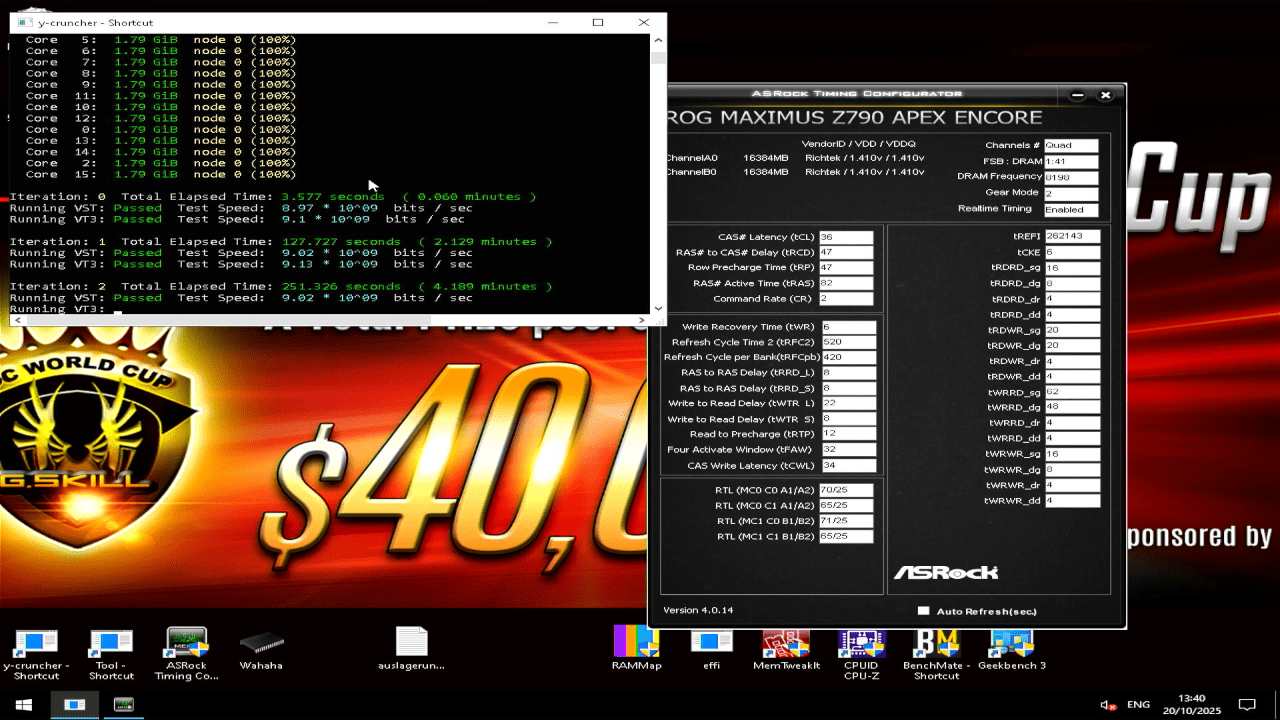Click the Four Activate Window (tFAW) field
Screen dimensions: 1280x720
(x=849, y=450)
